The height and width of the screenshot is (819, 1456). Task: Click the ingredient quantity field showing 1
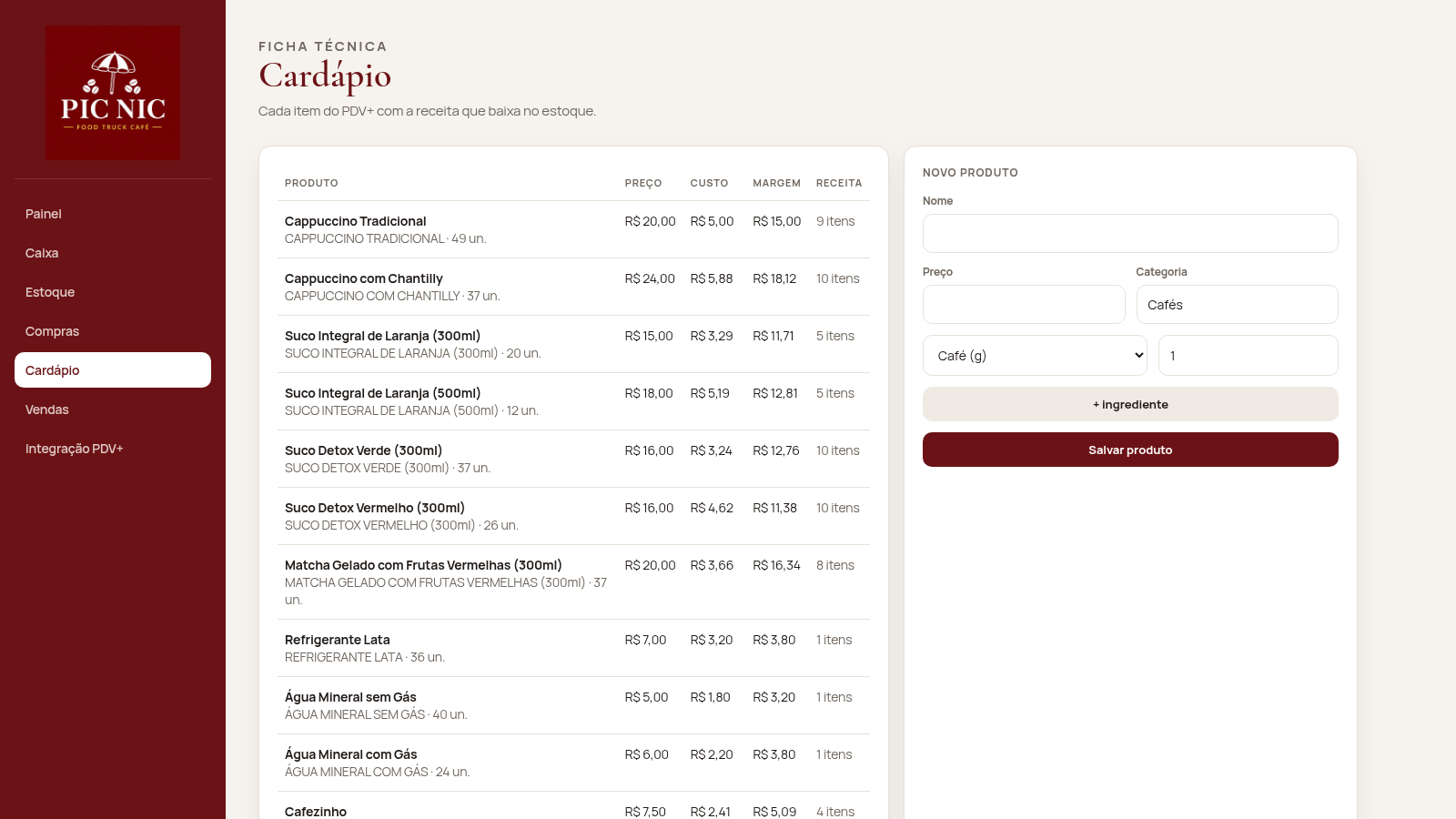point(1249,356)
